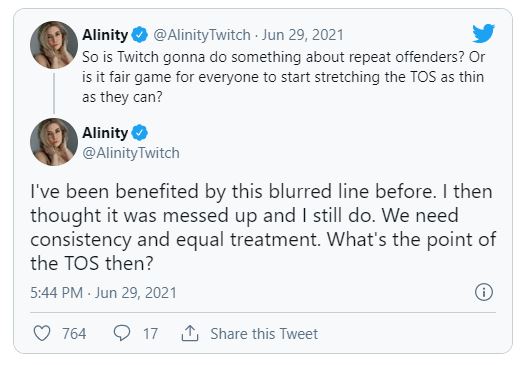Viewport: 527px width, 365px height.
Task: Open @AlinityTwitch handle under second name
Action: tap(131, 153)
